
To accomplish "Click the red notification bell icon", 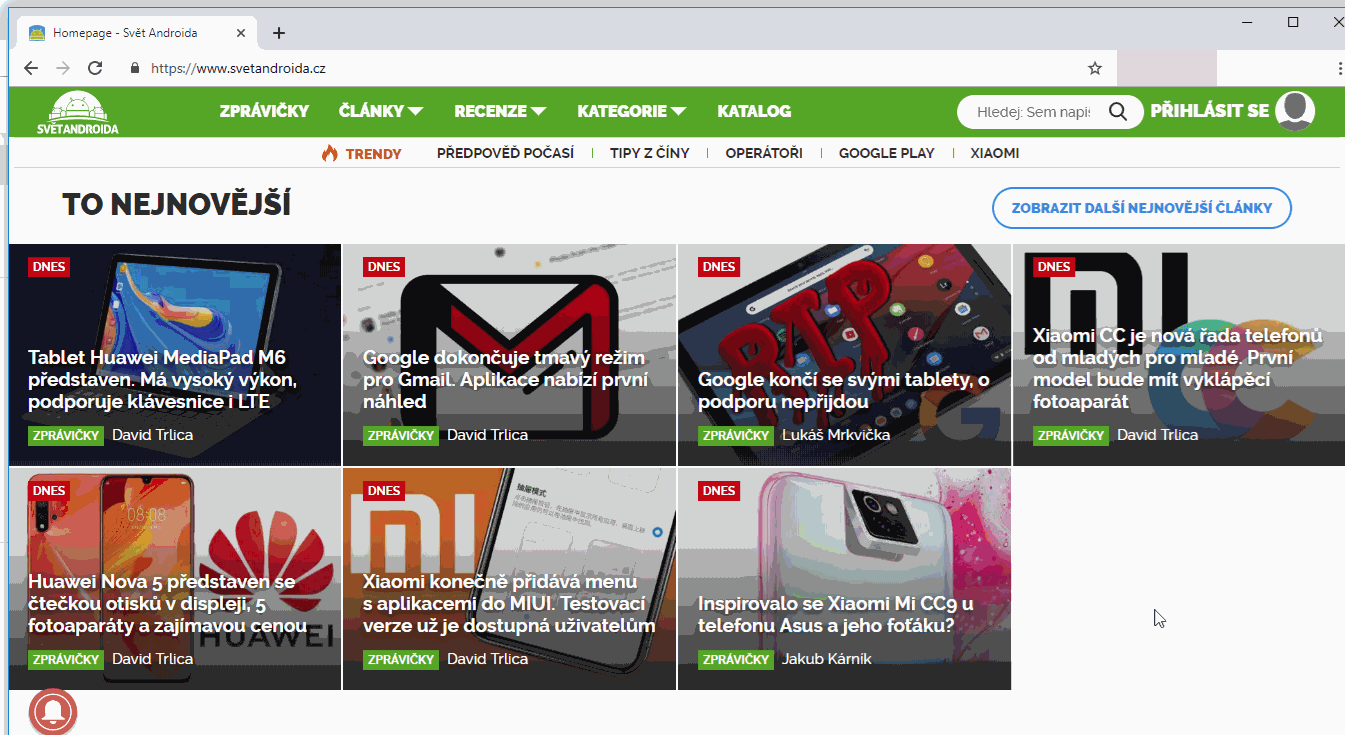I will [54, 711].
